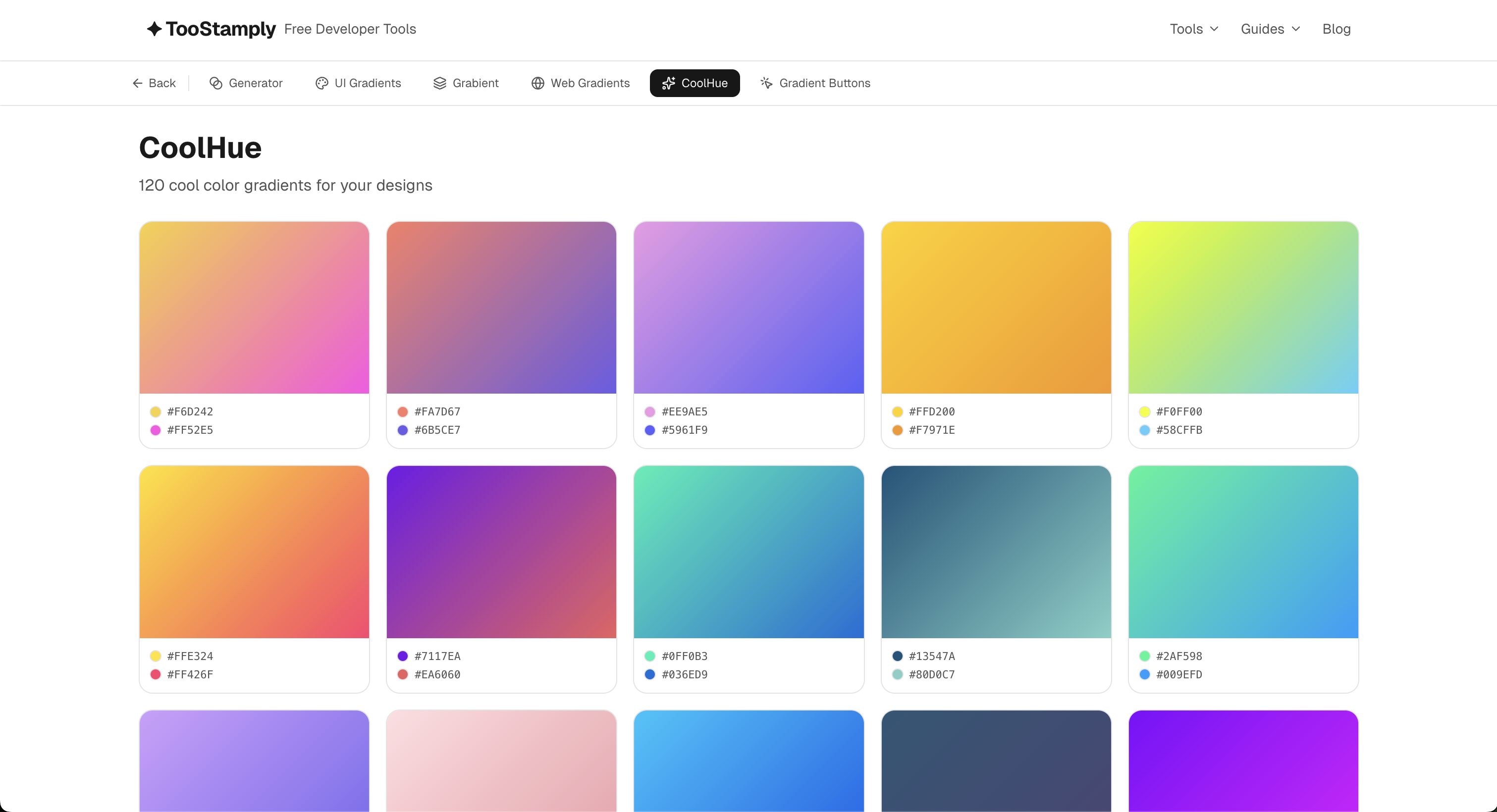The height and width of the screenshot is (812, 1497).
Task: Click the TooStamply brand name
Action: tap(221, 28)
